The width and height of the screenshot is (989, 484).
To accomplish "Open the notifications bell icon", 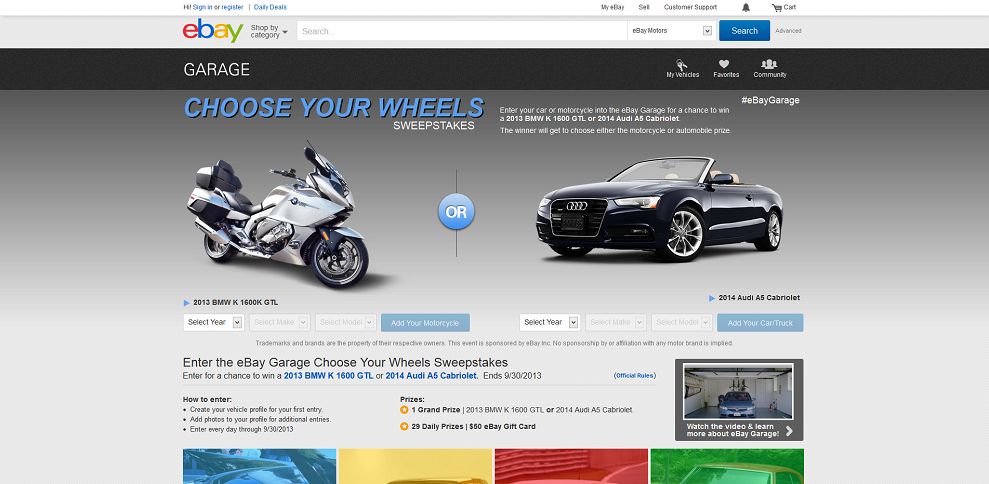I will click(746, 8).
